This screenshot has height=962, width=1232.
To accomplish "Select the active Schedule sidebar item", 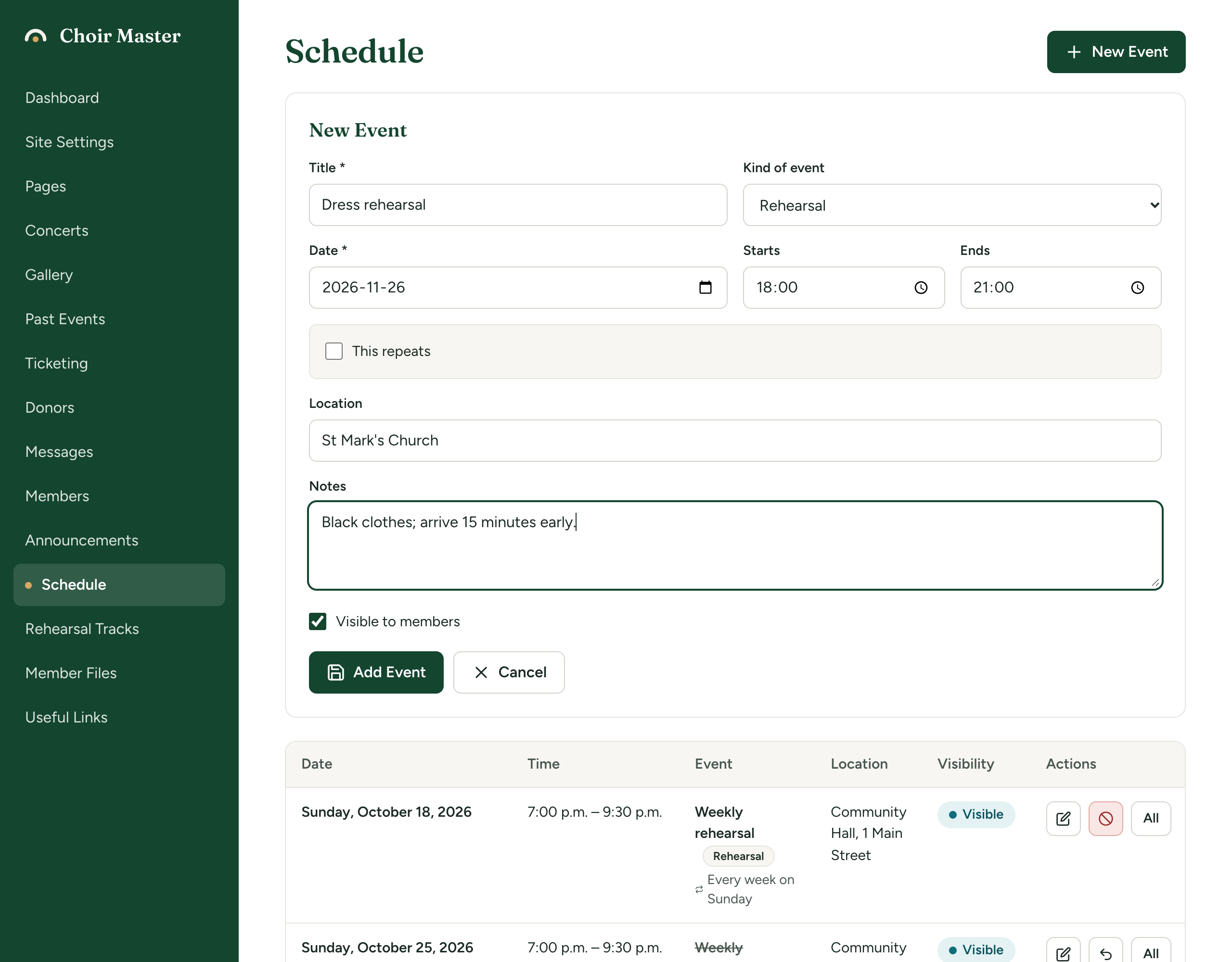I will coord(119,585).
